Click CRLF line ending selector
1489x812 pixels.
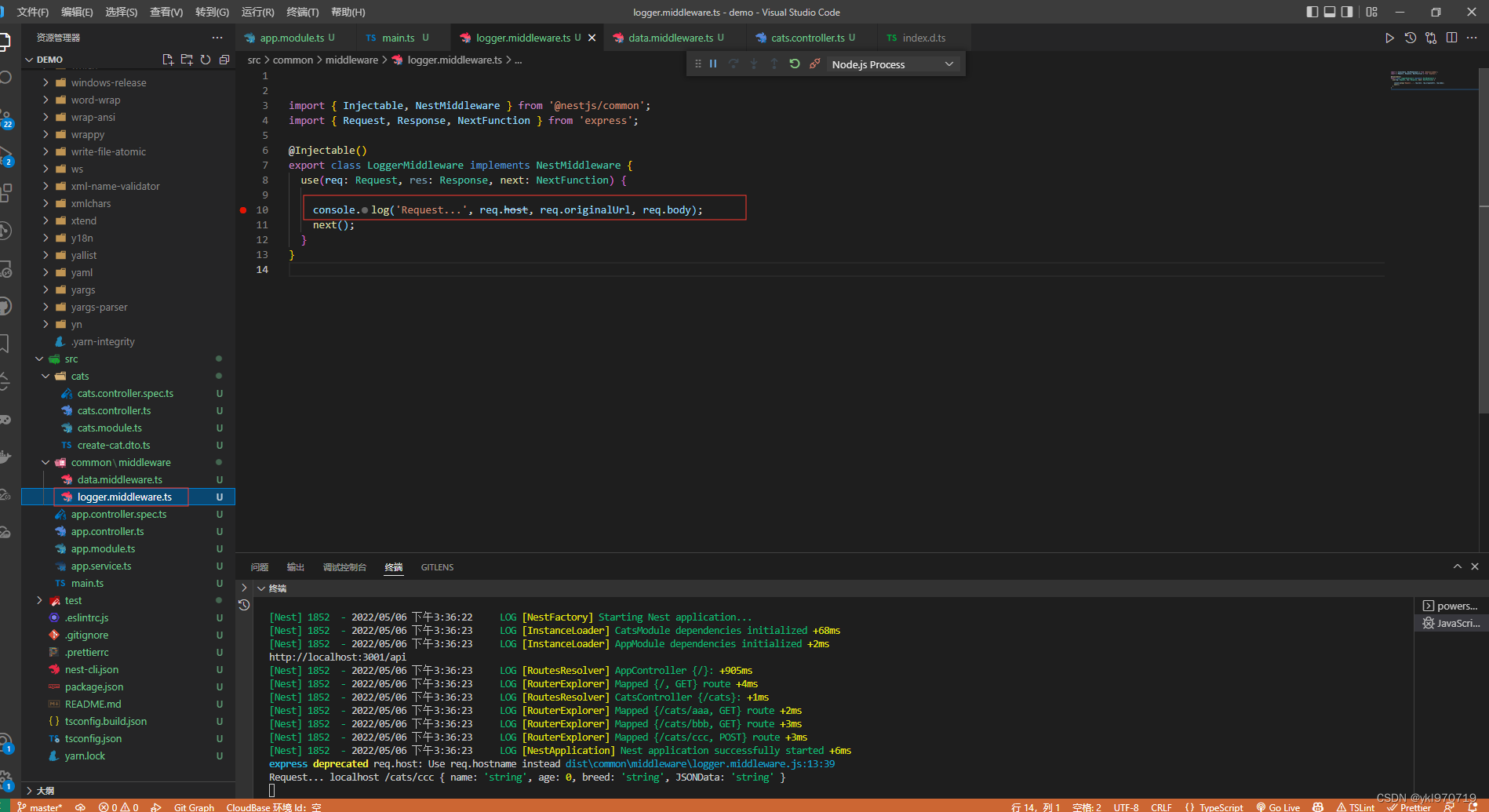click(1161, 807)
